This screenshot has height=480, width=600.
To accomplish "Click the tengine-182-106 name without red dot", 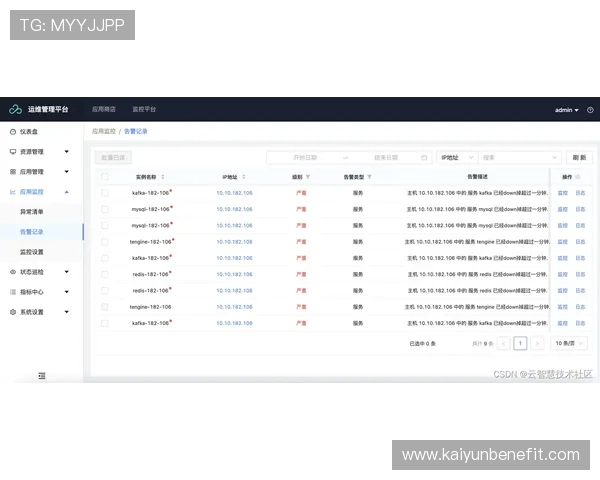I will 150,307.
